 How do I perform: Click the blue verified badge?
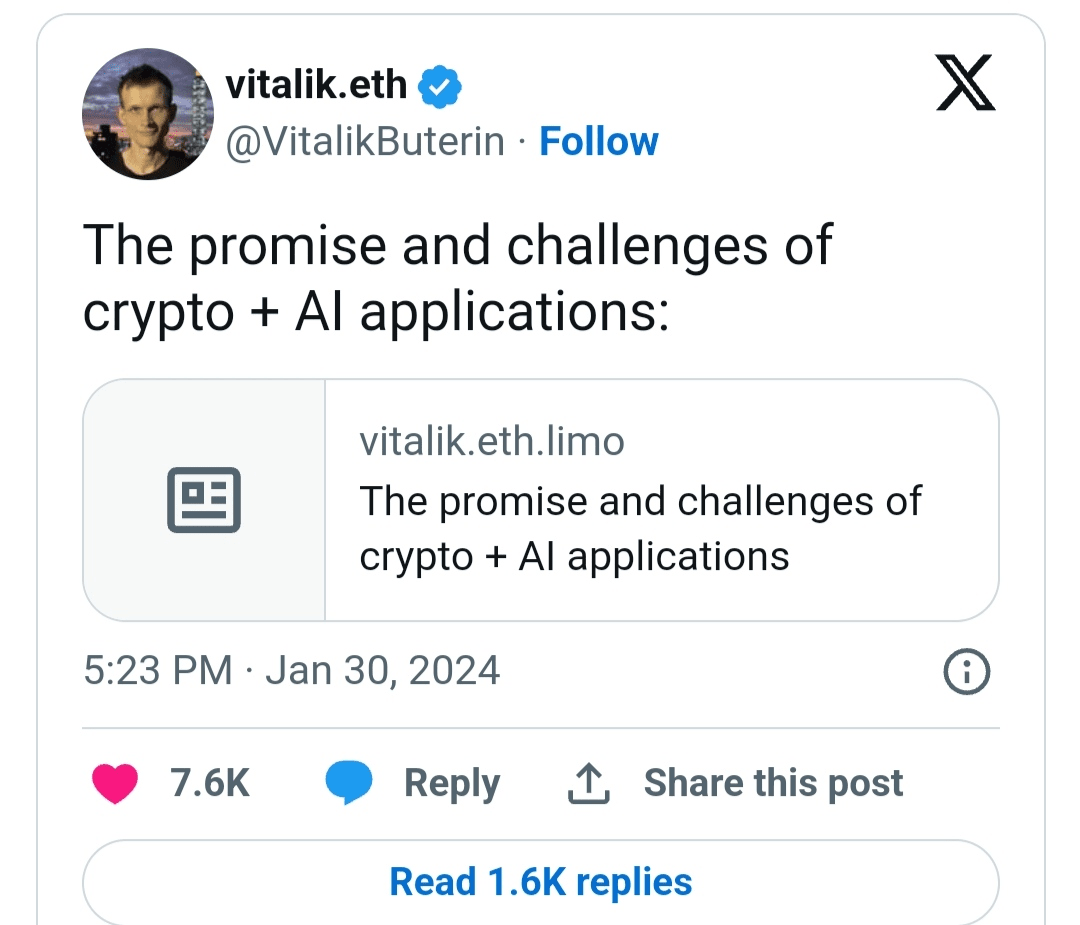[x=440, y=86]
